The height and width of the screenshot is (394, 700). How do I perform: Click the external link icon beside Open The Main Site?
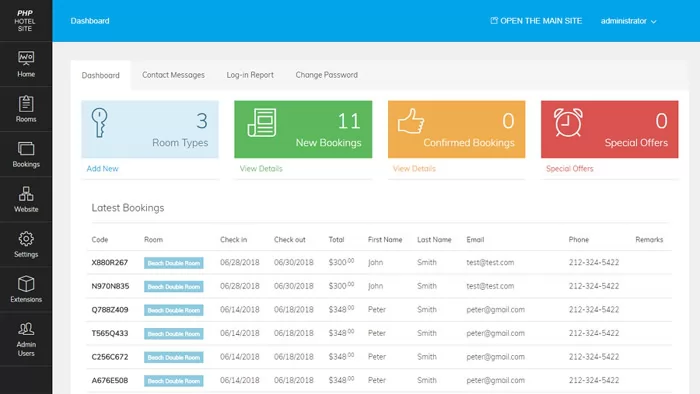point(494,21)
